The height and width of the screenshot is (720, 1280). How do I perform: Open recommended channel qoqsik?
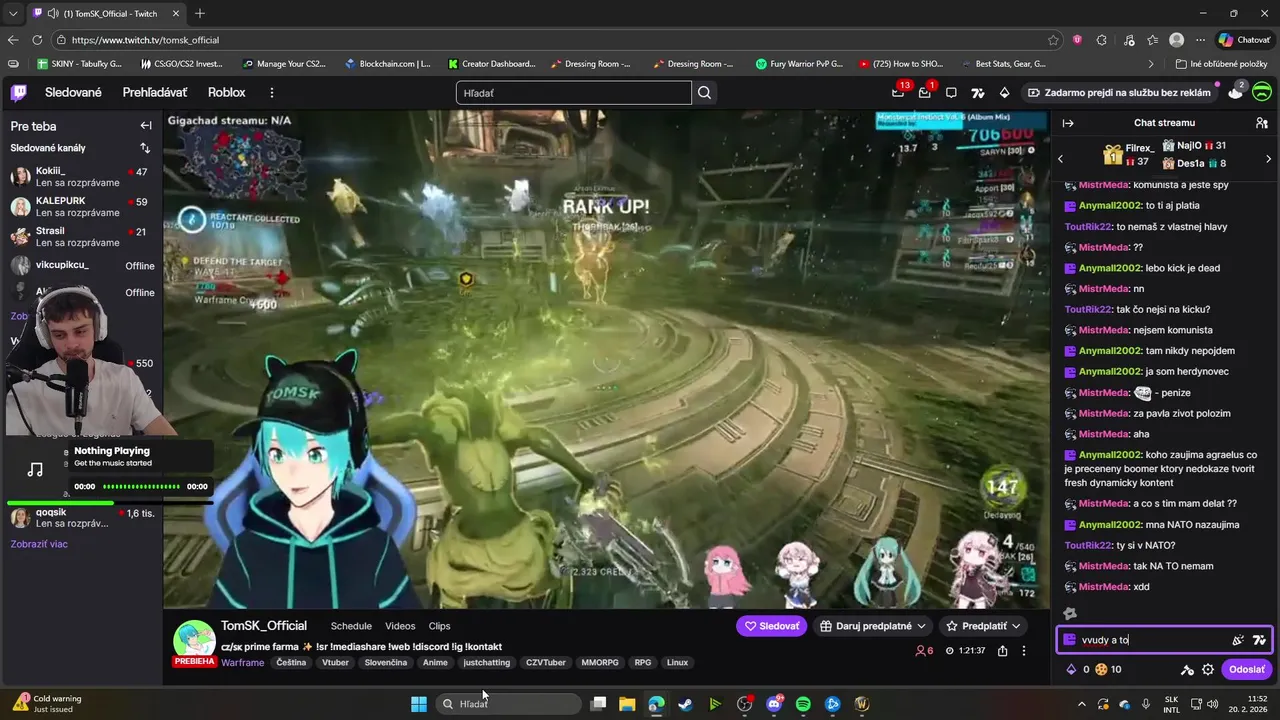pyautogui.click(x=81, y=518)
